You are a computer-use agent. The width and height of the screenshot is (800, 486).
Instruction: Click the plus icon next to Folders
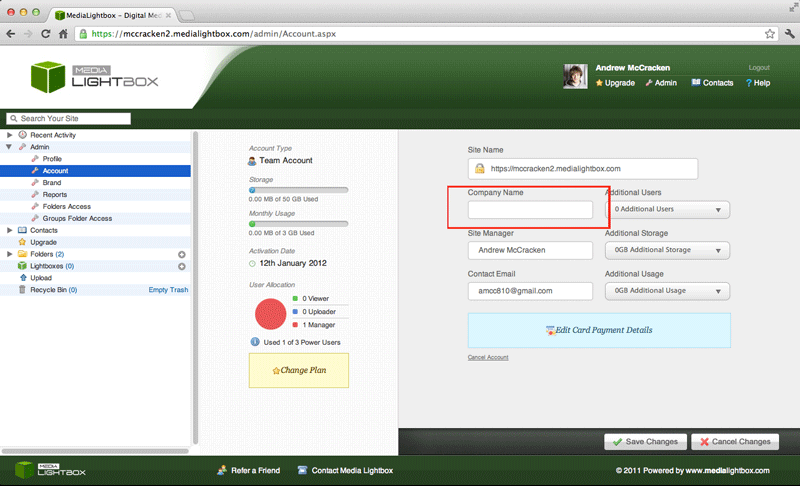pyautogui.click(x=181, y=254)
